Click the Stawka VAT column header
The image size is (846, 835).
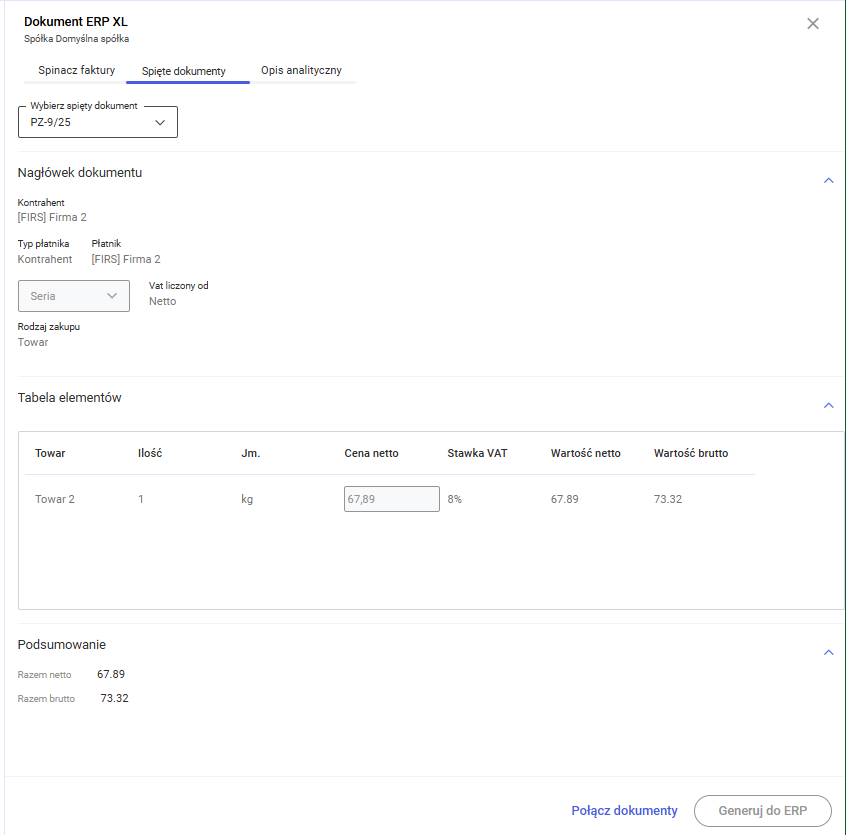point(477,453)
